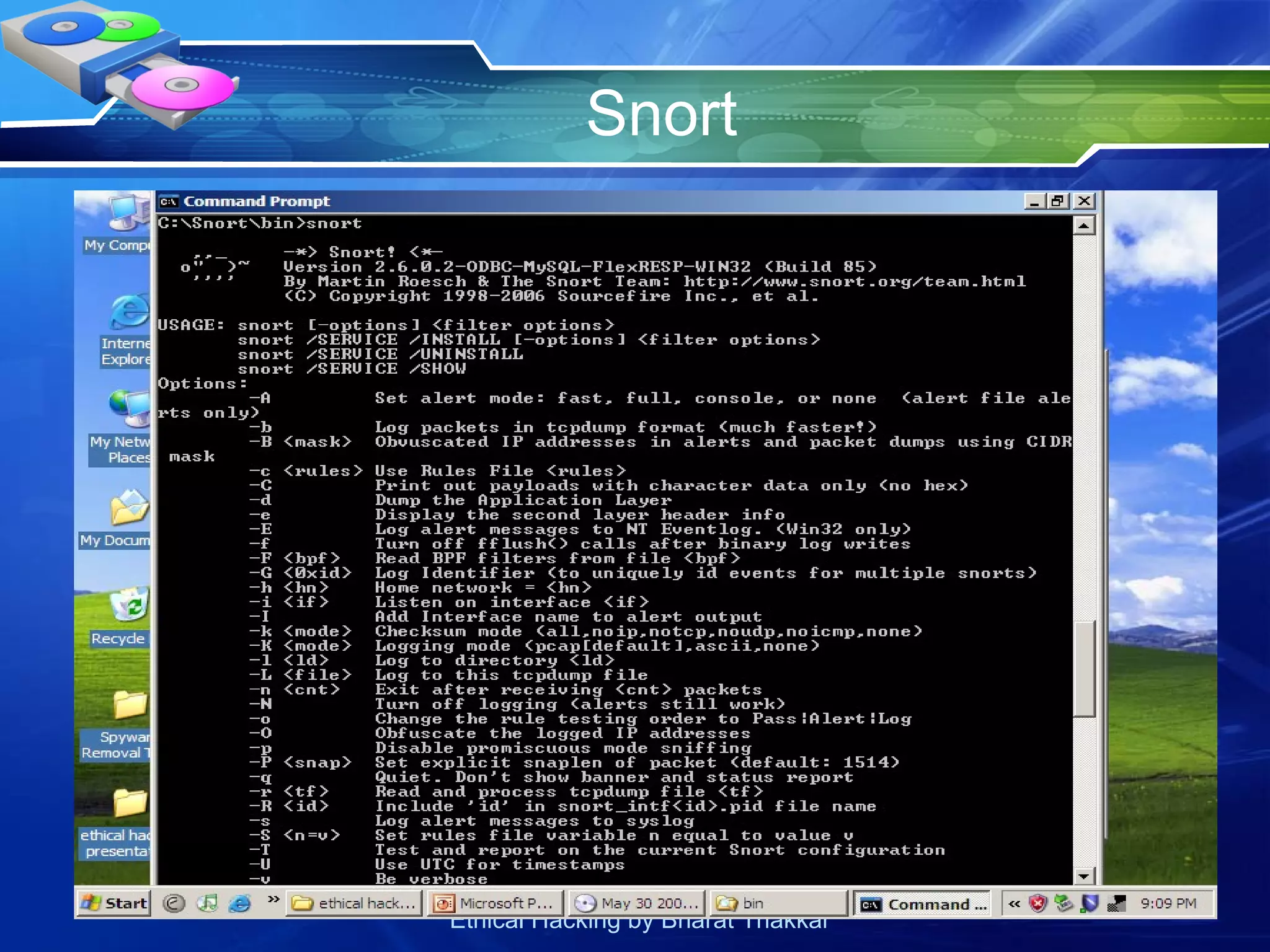Click the media player quick launch icon
The height and width of the screenshot is (952, 1270).
[207, 904]
